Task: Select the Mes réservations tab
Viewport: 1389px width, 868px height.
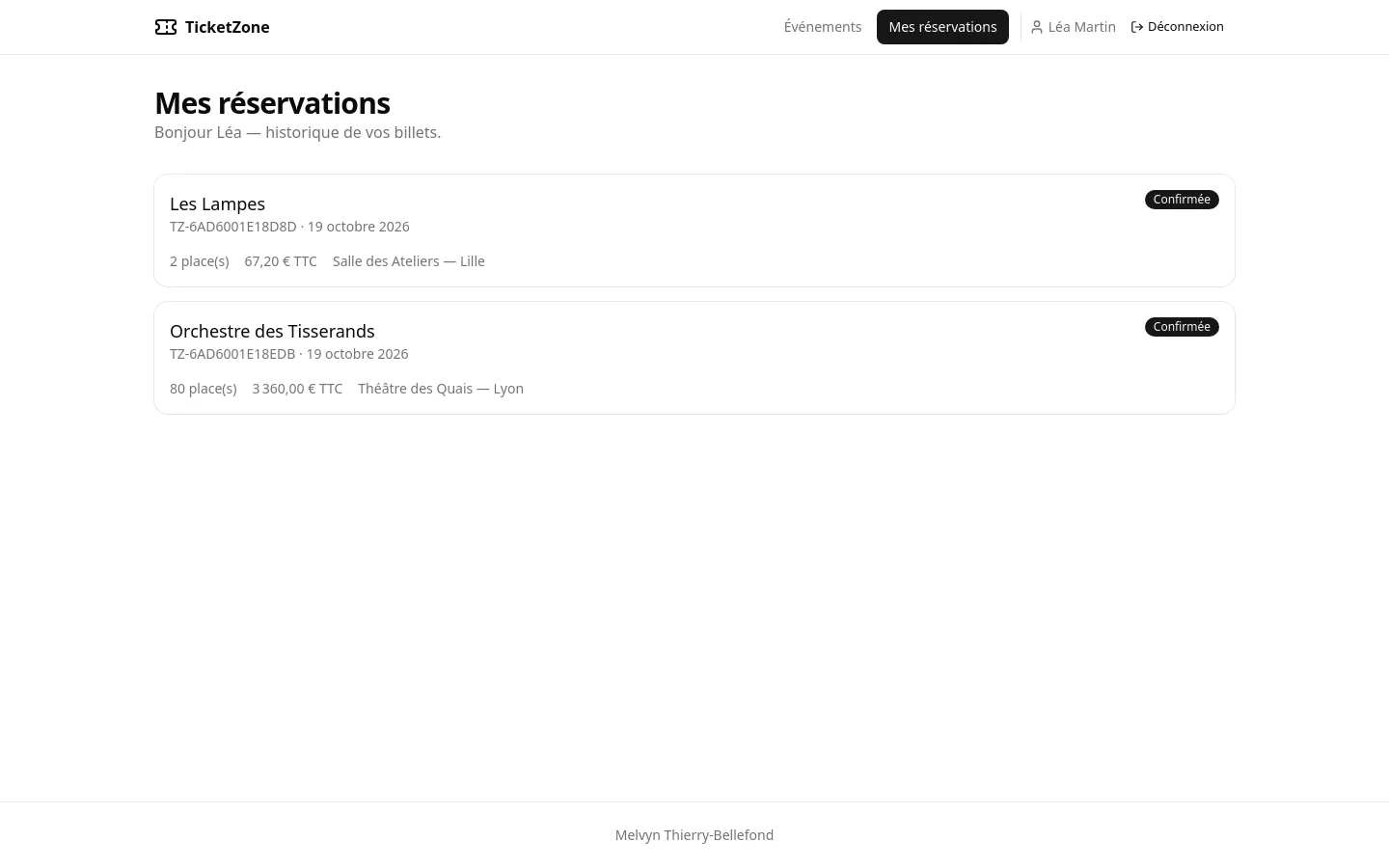Action: click(942, 27)
